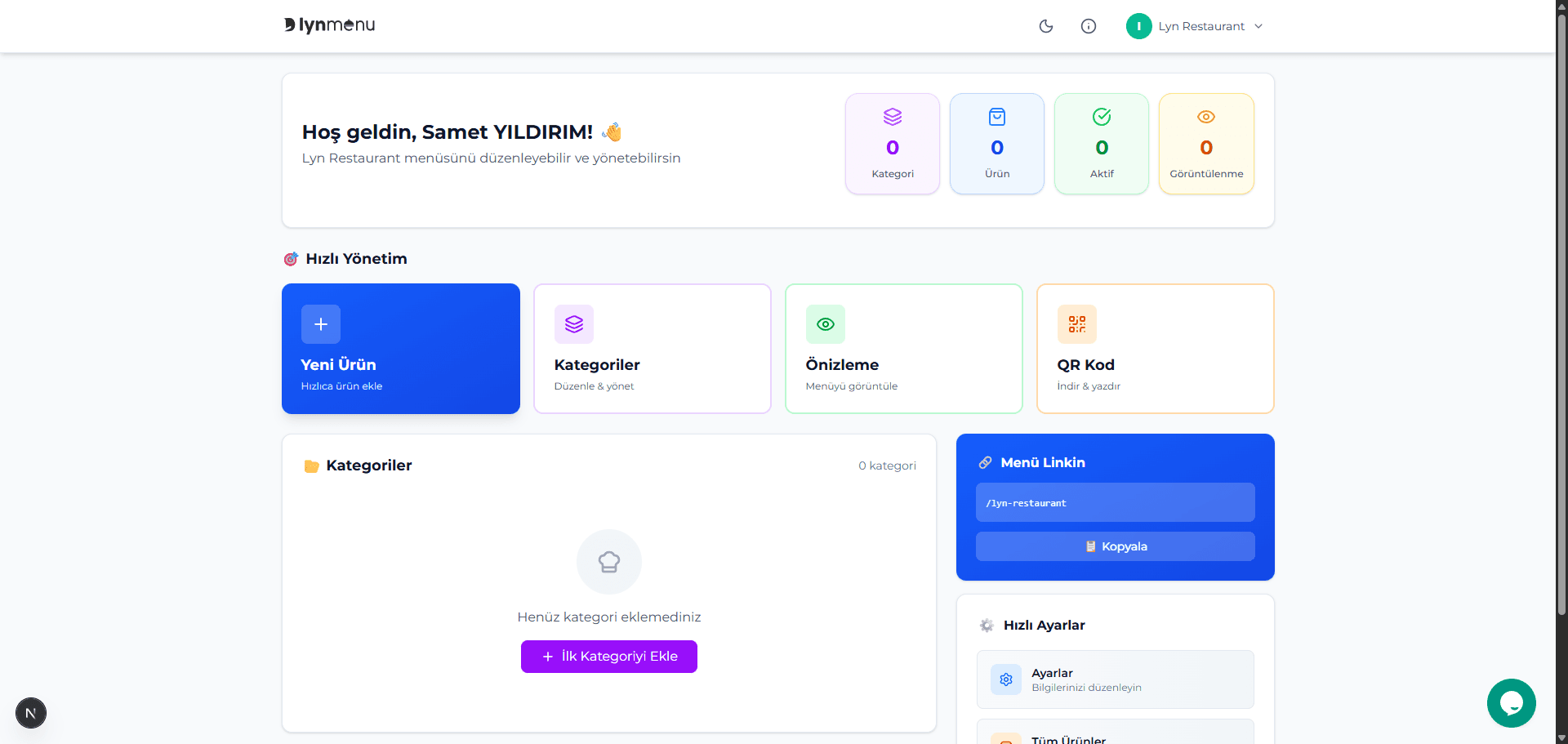Screen dimensions: 1568x744
Task: Click the İlk Kategoriyi Ekle button
Action: coord(609,657)
